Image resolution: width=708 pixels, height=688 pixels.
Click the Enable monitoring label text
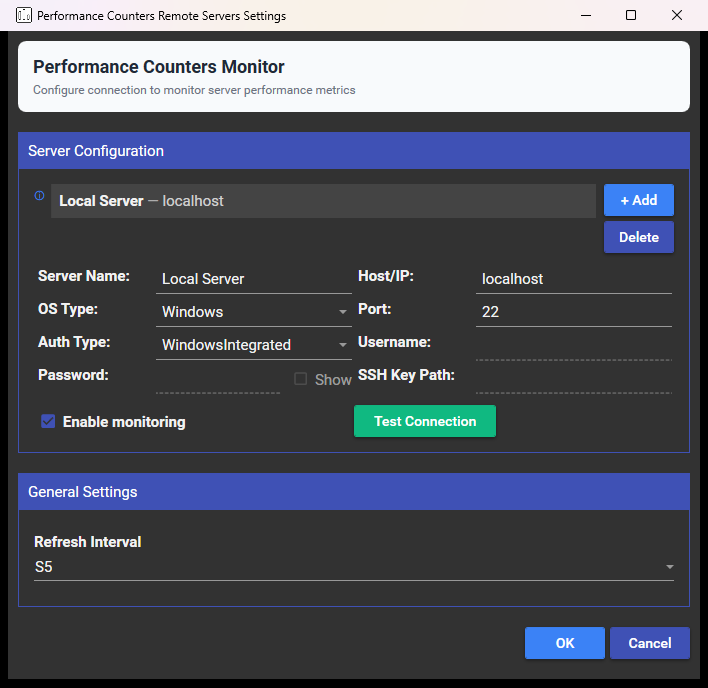(x=124, y=422)
